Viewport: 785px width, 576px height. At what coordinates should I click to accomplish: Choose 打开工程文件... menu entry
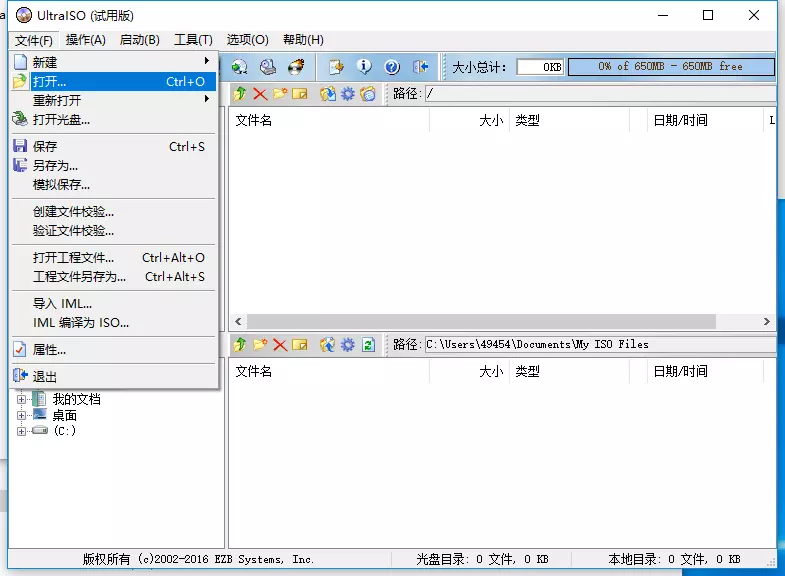coord(114,258)
